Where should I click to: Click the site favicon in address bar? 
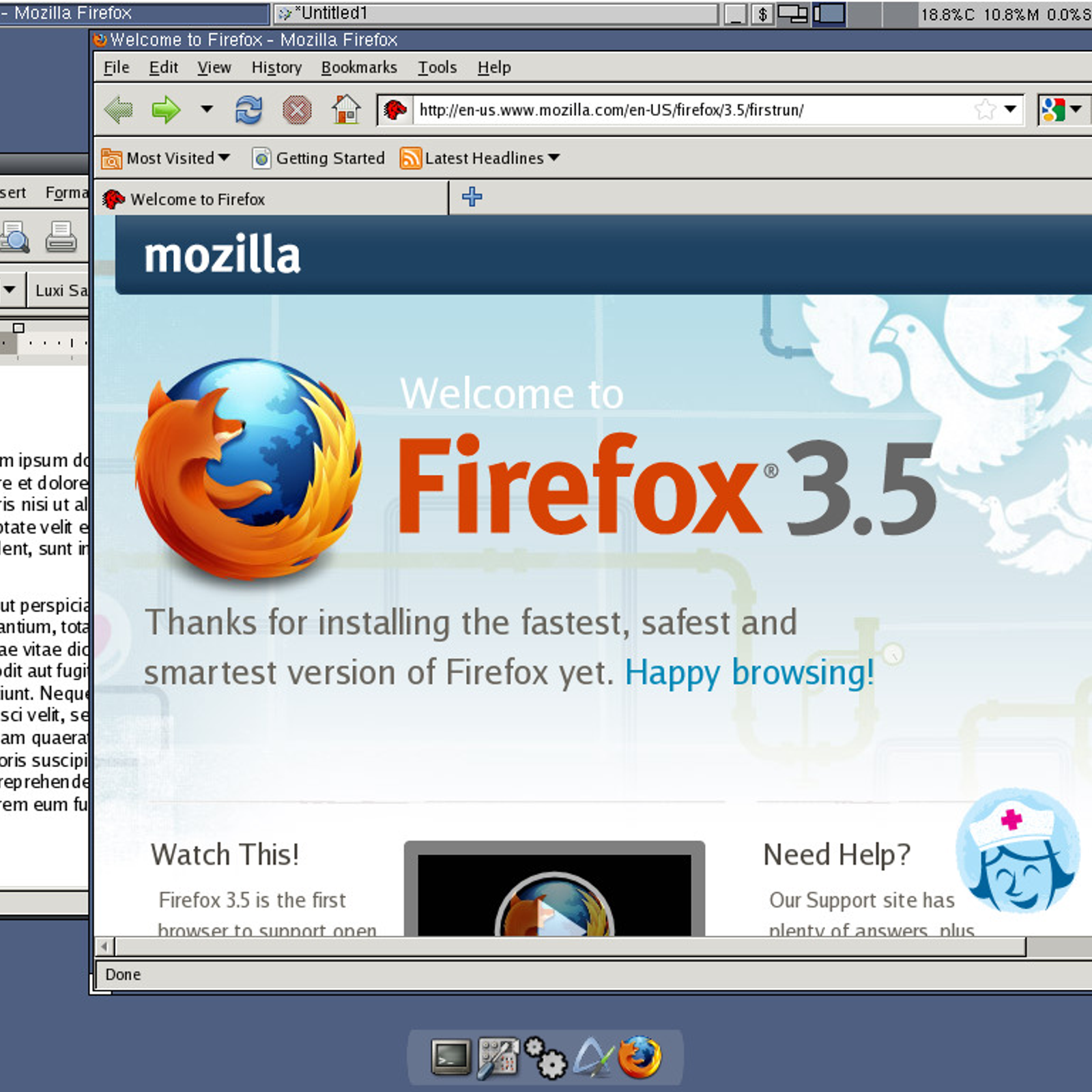click(x=395, y=110)
